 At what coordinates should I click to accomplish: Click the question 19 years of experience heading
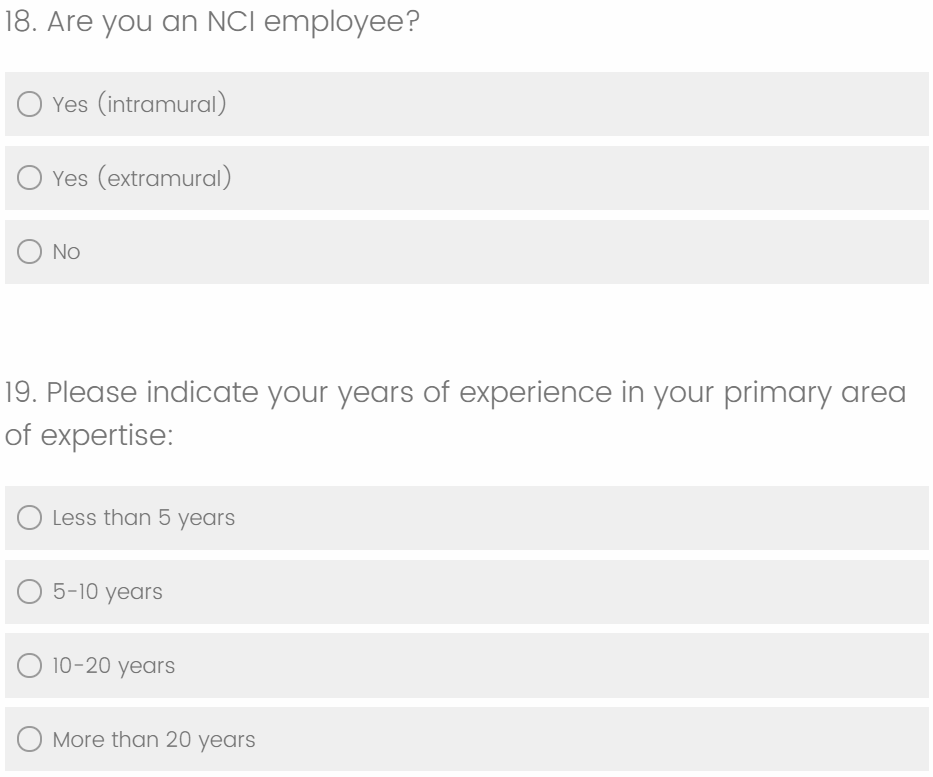455,394
